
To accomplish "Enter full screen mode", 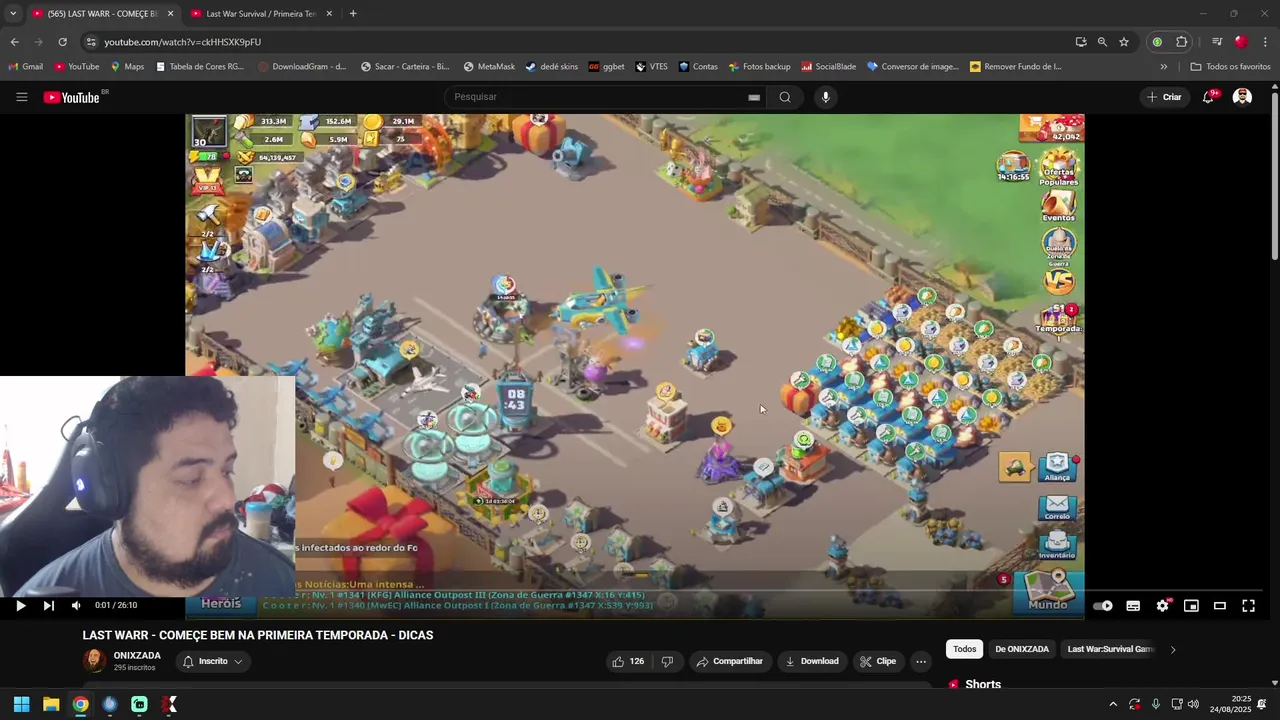I will pos(1249,605).
